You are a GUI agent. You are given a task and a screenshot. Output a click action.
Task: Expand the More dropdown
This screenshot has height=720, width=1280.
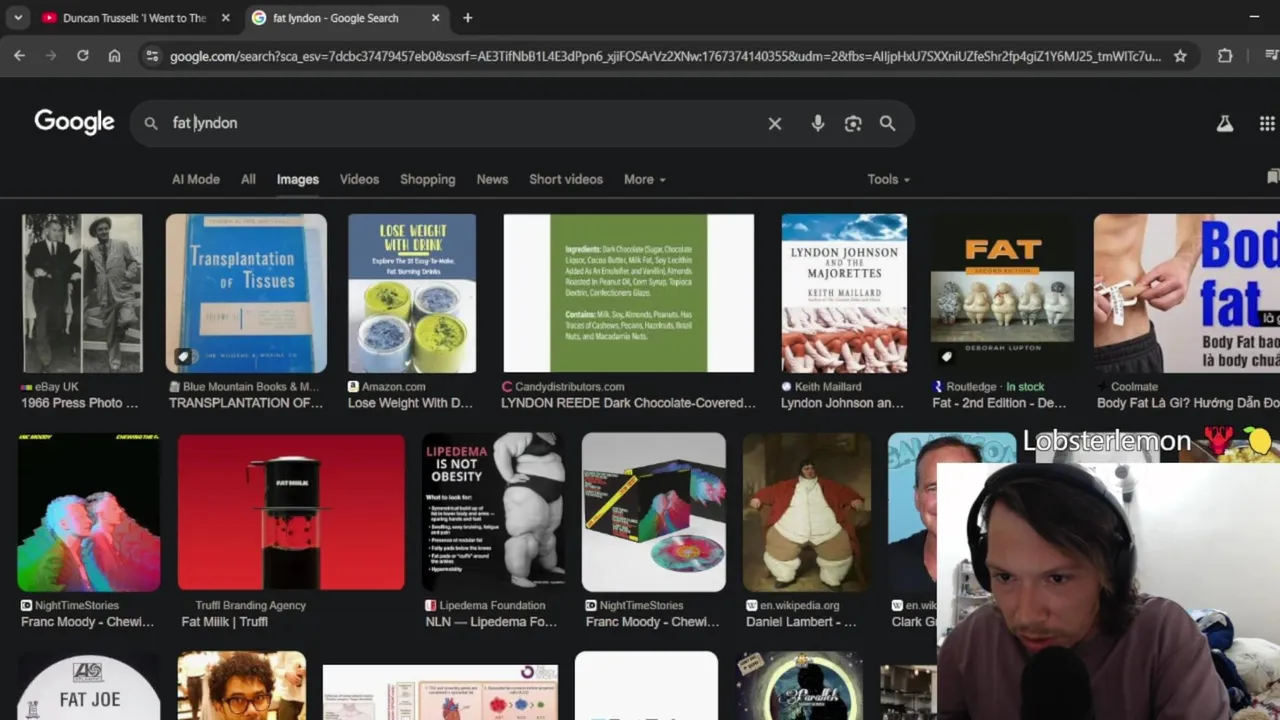tap(644, 179)
